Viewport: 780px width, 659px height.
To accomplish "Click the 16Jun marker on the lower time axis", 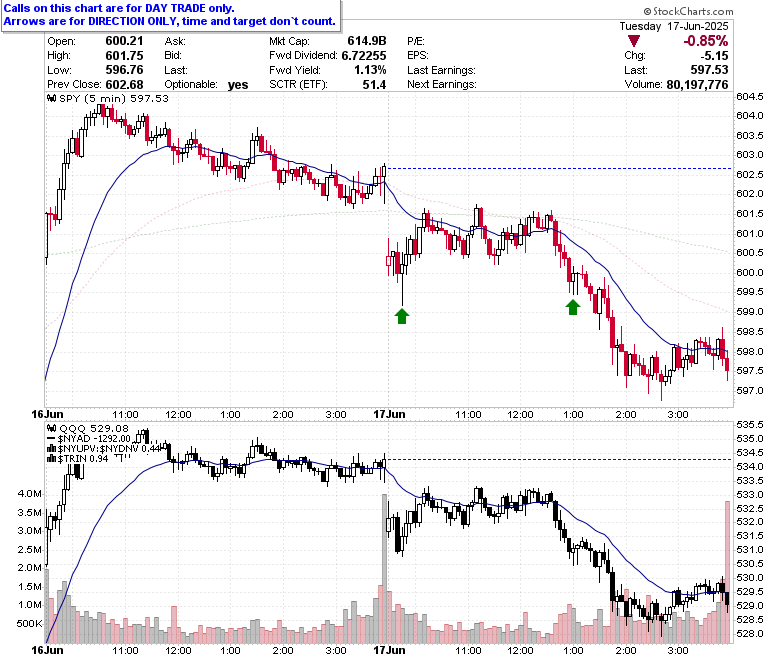I will click(47, 650).
